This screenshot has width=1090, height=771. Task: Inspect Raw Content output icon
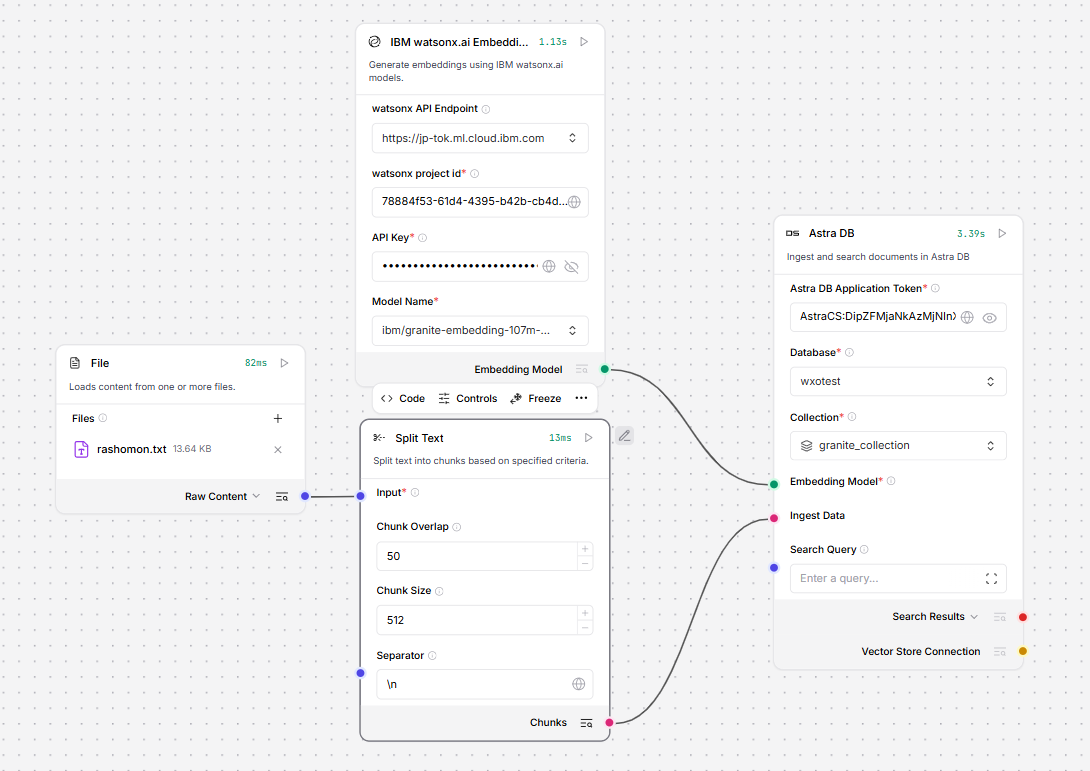pyautogui.click(x=282, y=496)
